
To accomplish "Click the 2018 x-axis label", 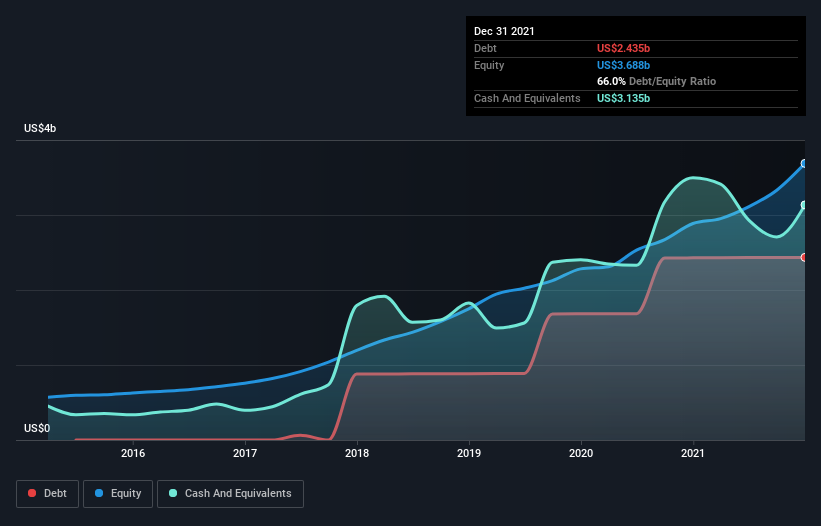I will pos(357,453).
